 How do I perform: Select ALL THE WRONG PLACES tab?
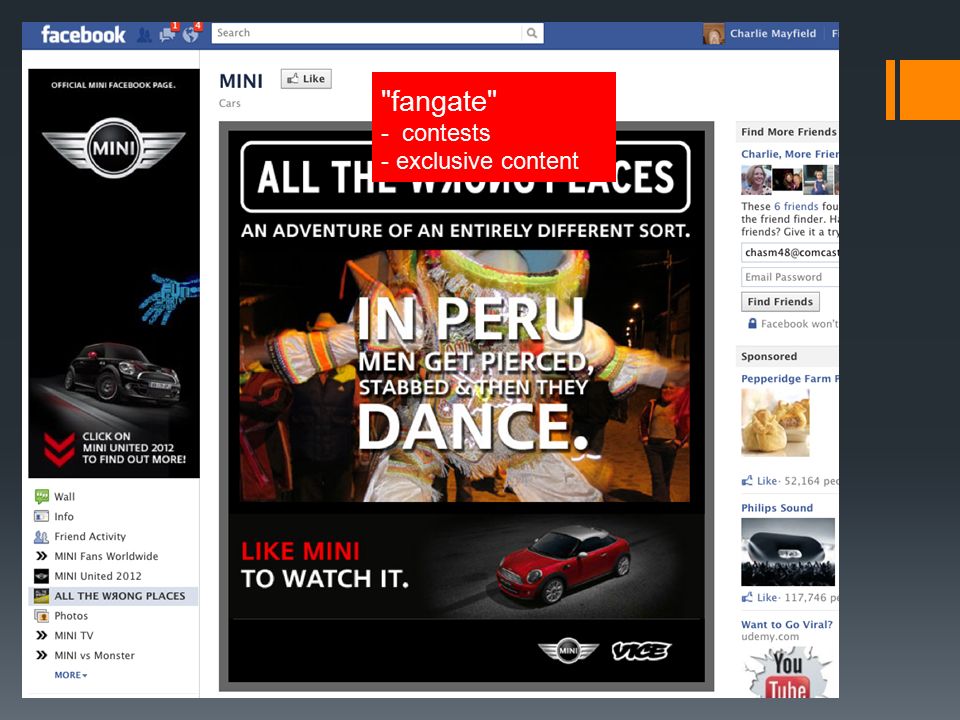pos(119,596)
